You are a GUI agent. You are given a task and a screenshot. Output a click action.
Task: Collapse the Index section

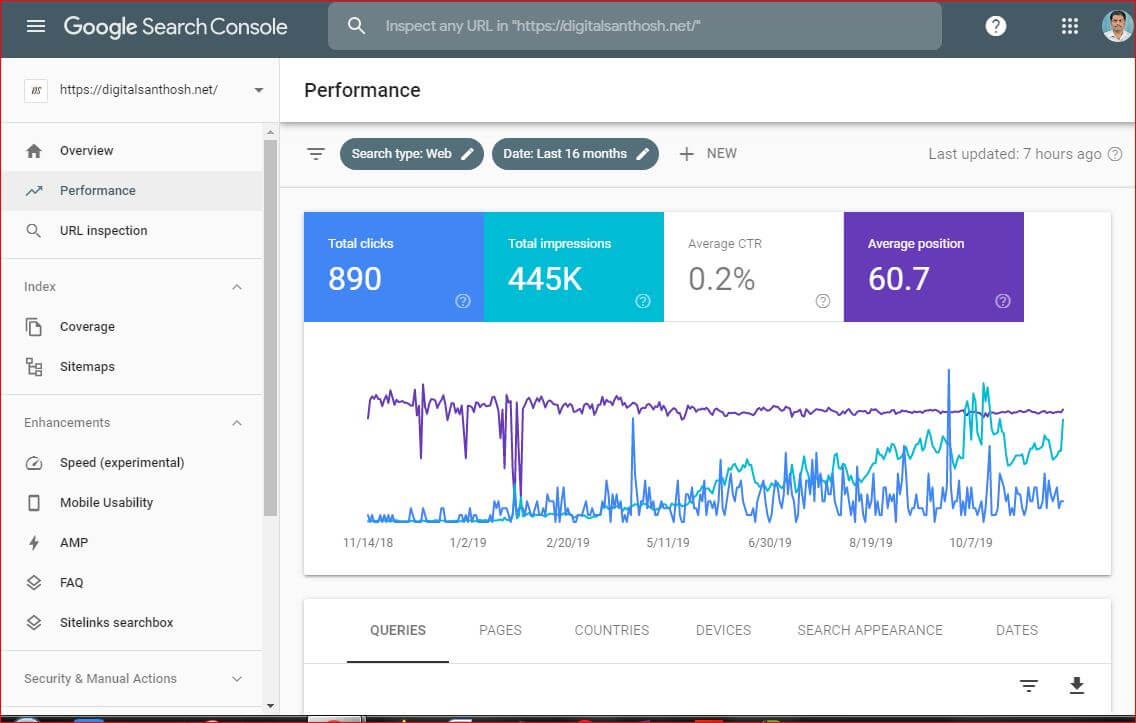point(237,287)
